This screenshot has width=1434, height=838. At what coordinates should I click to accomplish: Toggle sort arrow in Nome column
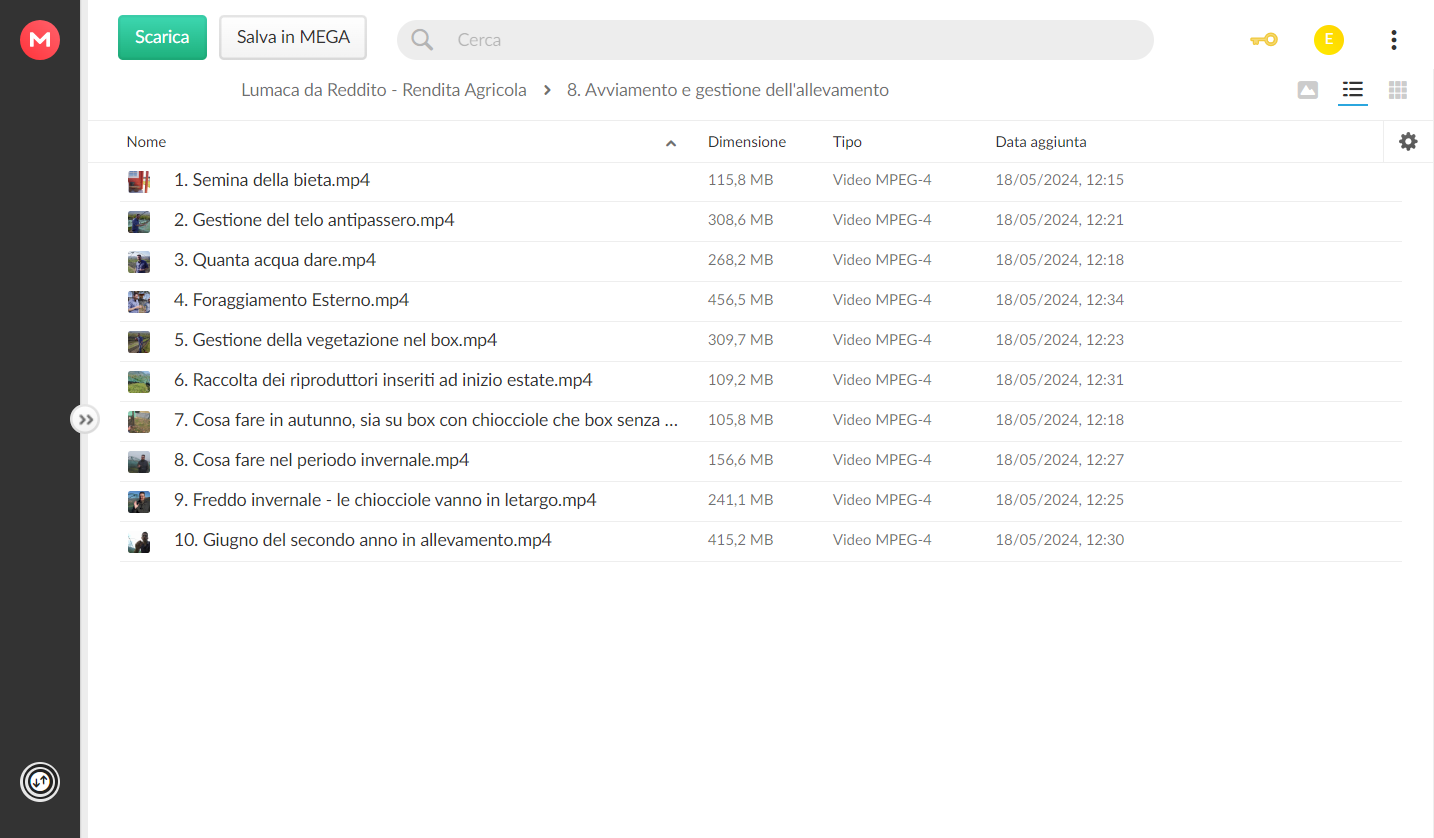[671, 143]
